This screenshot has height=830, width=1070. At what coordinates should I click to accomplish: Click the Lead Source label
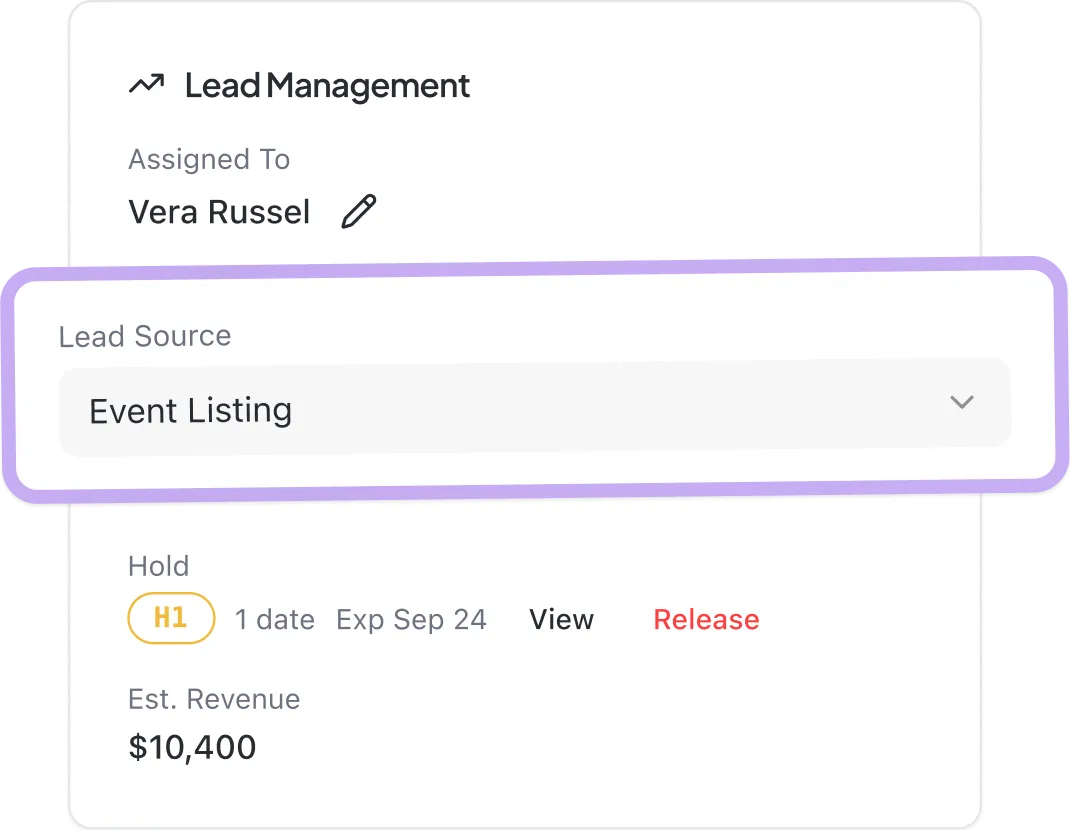click(x=145, y=336)
